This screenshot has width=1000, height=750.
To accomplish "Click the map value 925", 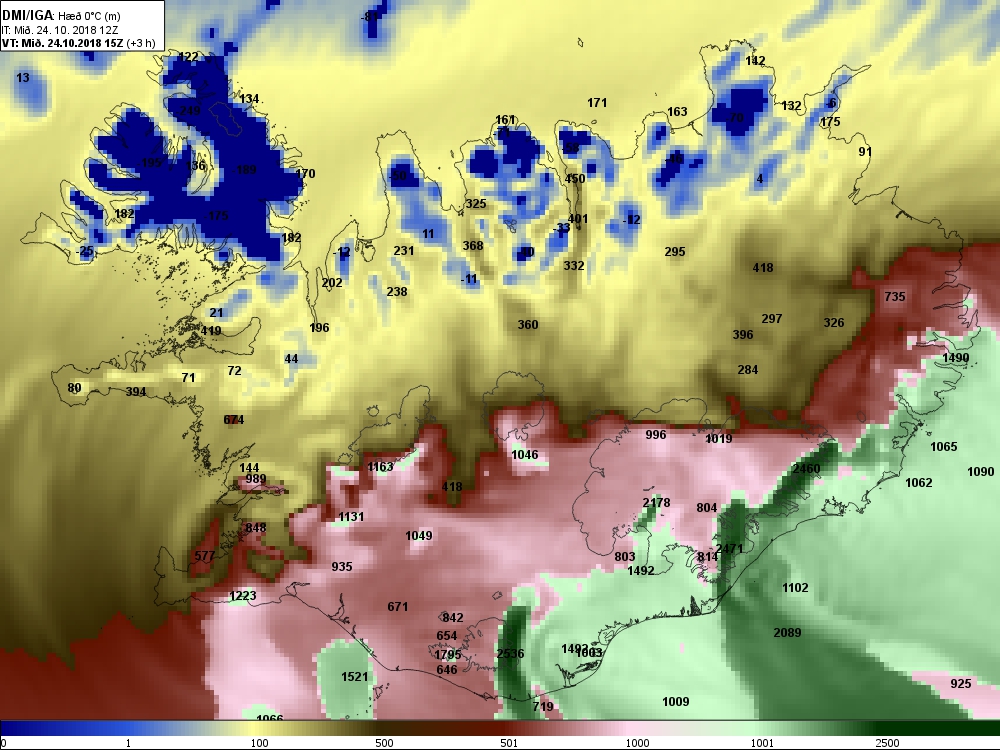I will (960, 684).
